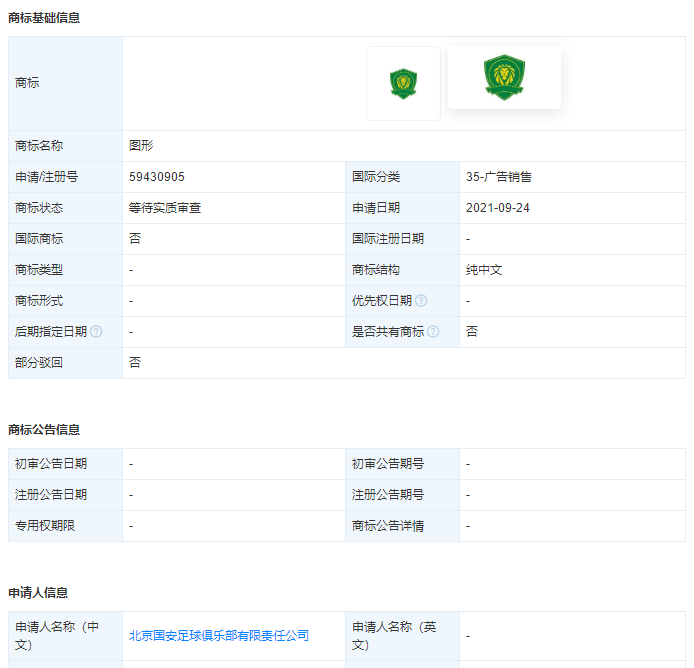Click the 专用权期限 label cell
Image resolution: width=694 pixels, height=668 pixels.
click(x=66, y=526)
